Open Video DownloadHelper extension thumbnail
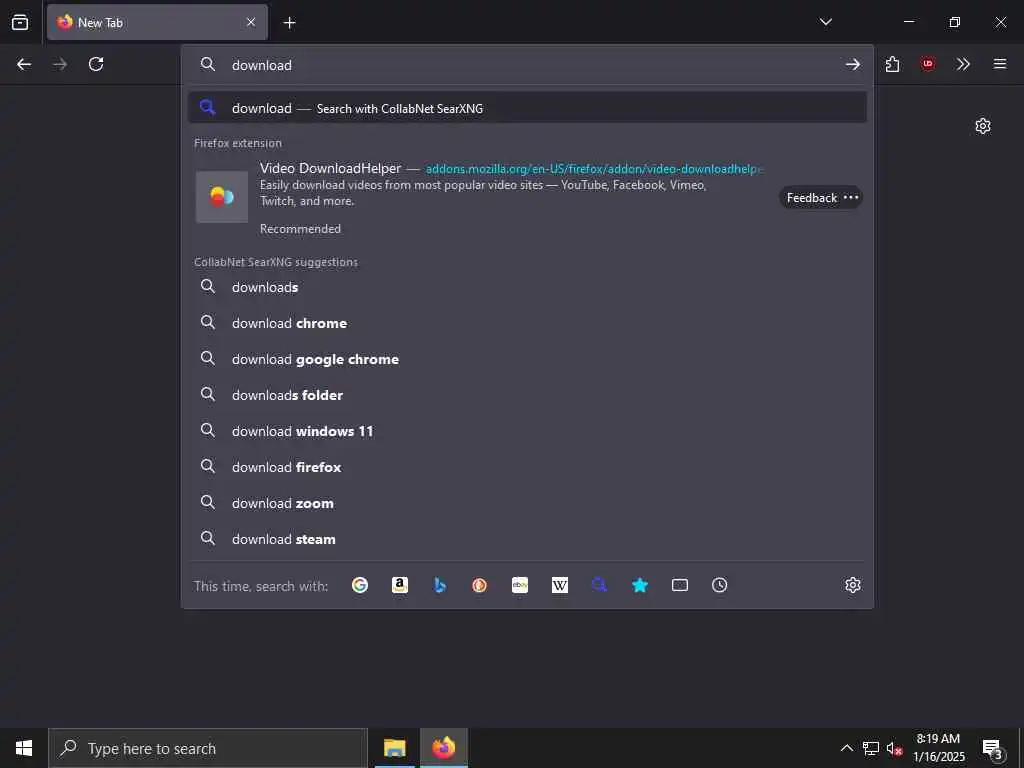The width and height of the screenshot is (1024, 768). (222, 197)
